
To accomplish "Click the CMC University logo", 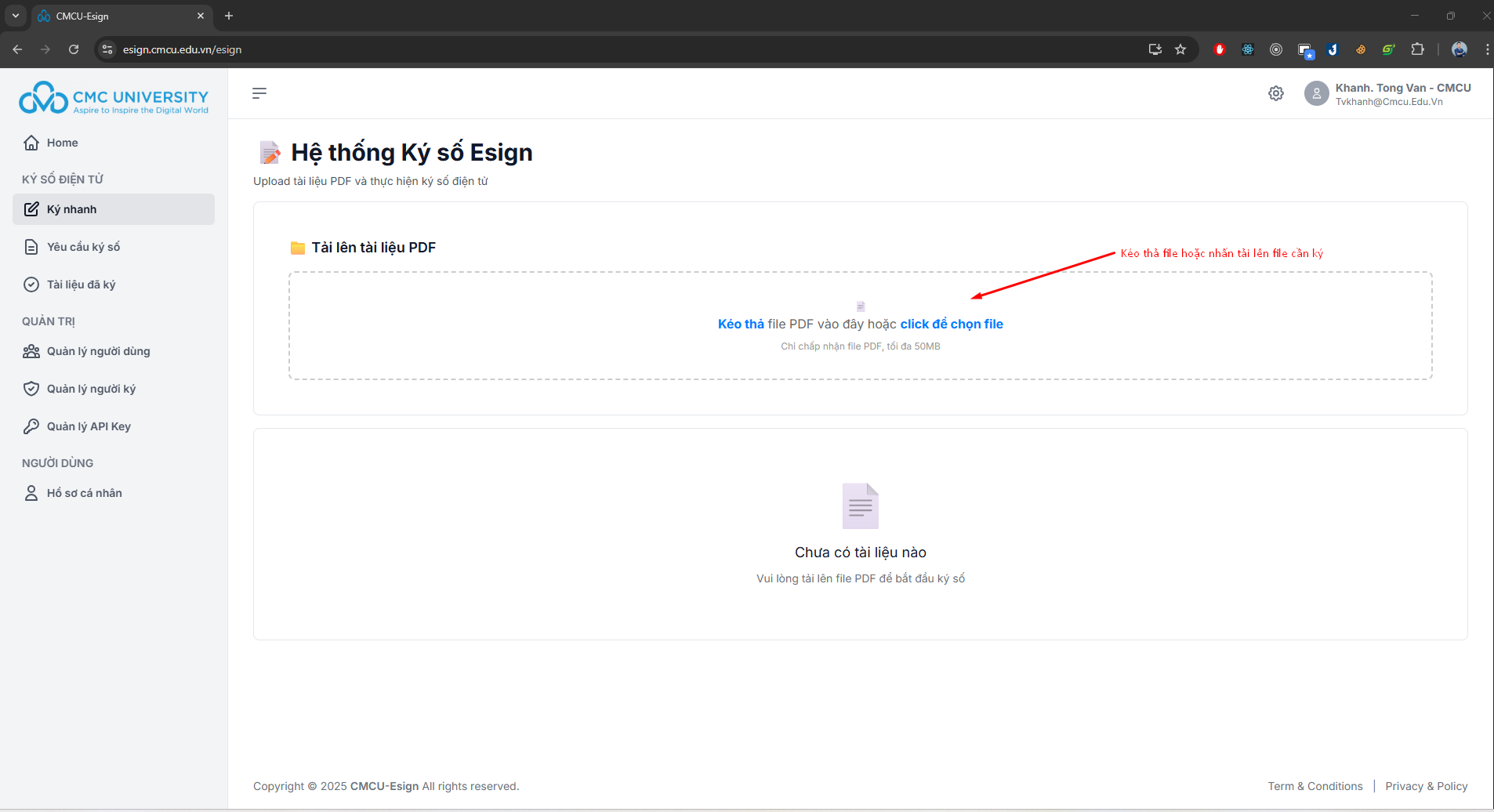I will click(x=114, y=99).
